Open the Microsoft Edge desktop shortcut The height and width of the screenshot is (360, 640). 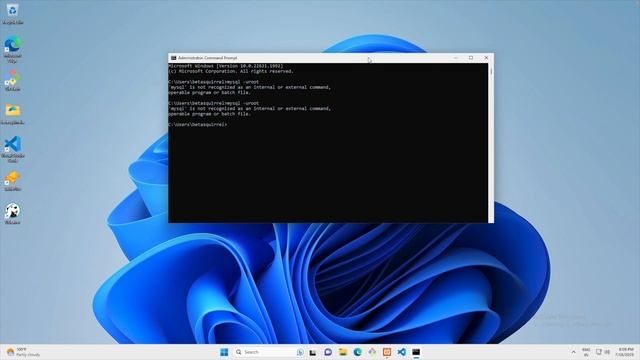pos(13,49)
